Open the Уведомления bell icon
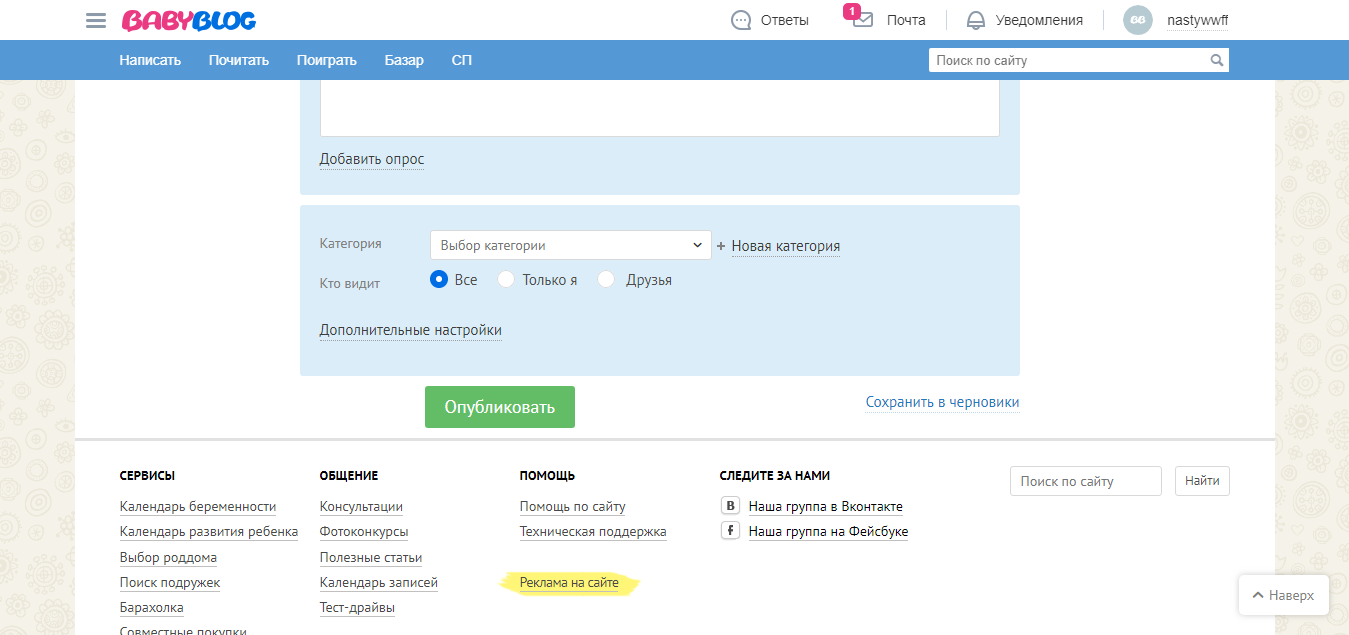Screen dimensions: 1349x635 click(x=973, y=19)
